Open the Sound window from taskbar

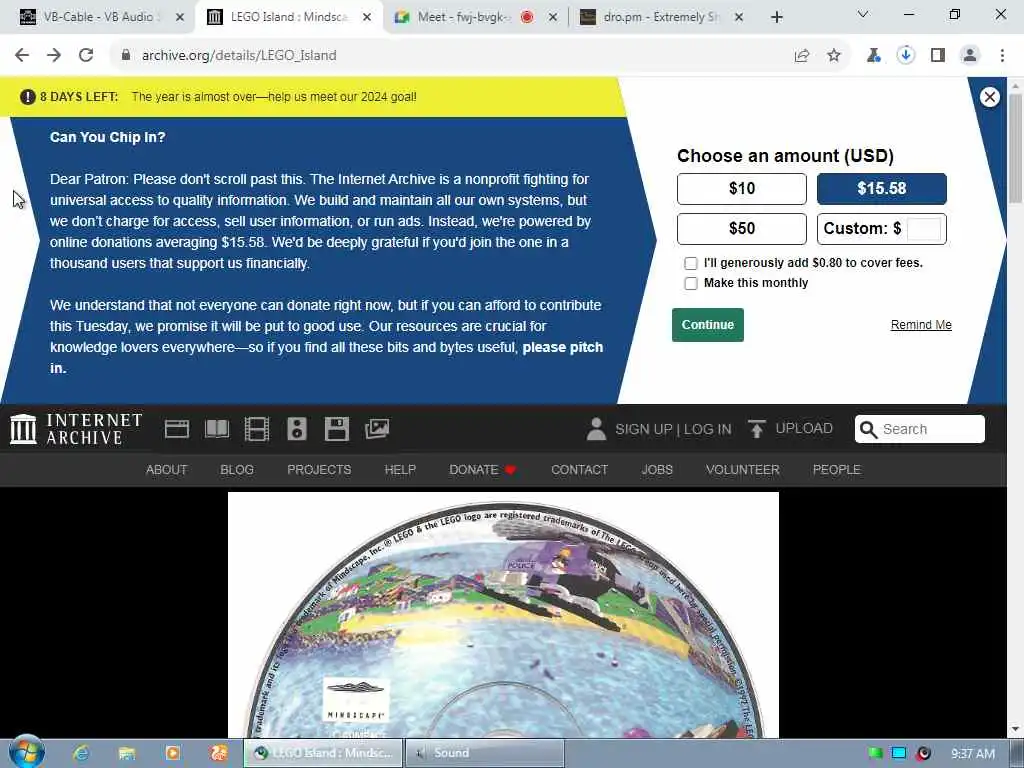click(485, 753)
